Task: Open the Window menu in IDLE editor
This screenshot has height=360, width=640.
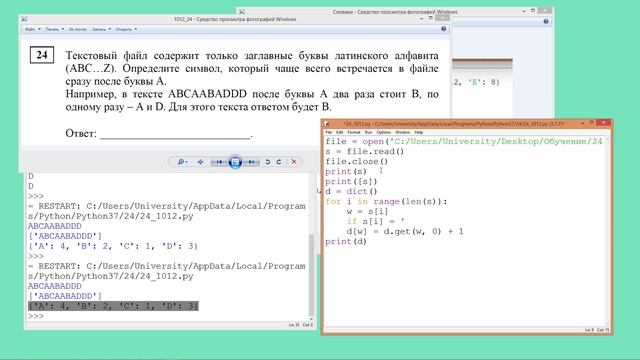Action: point(402,132)
